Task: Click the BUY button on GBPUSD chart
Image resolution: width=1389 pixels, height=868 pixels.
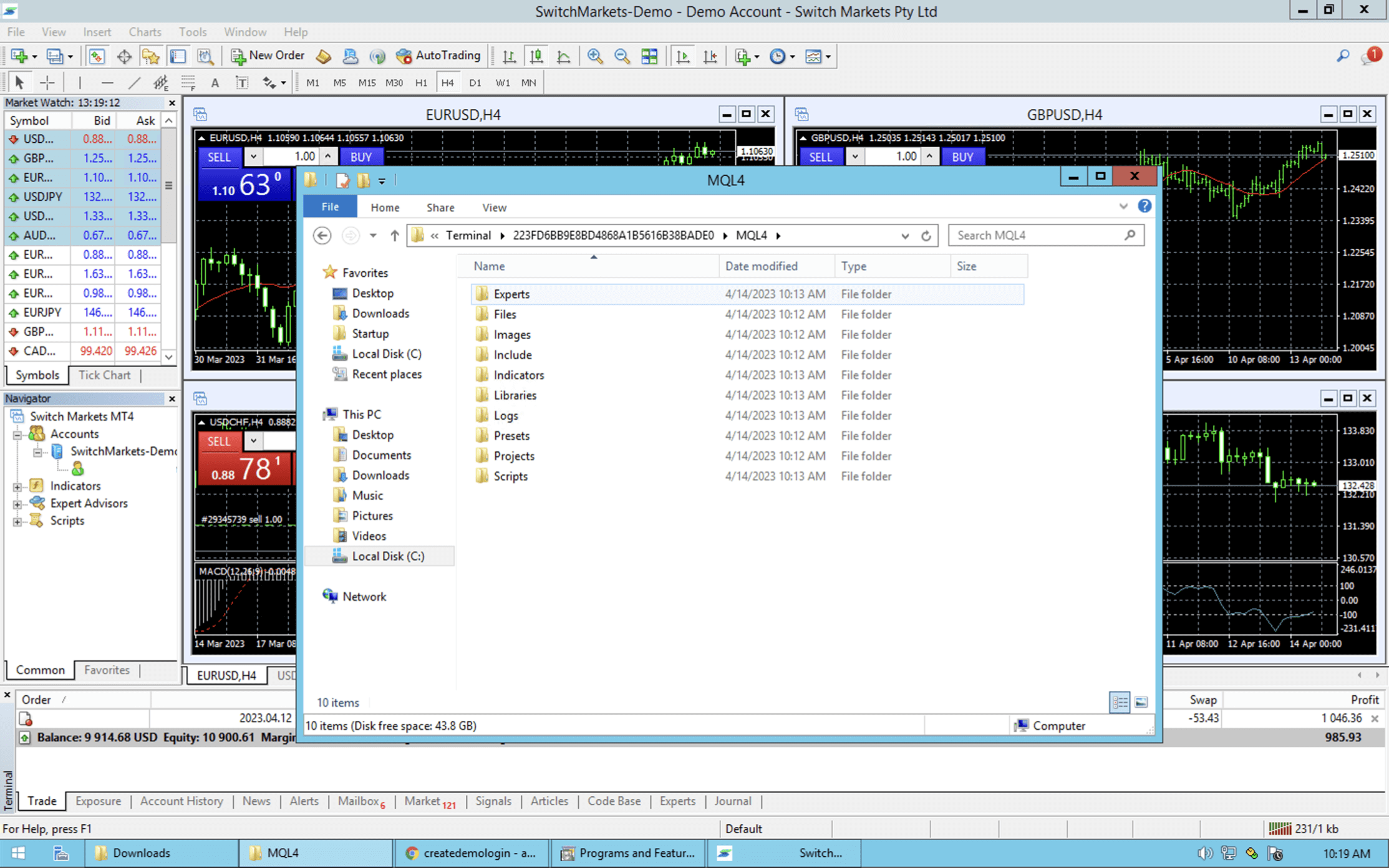Action: 961,156
